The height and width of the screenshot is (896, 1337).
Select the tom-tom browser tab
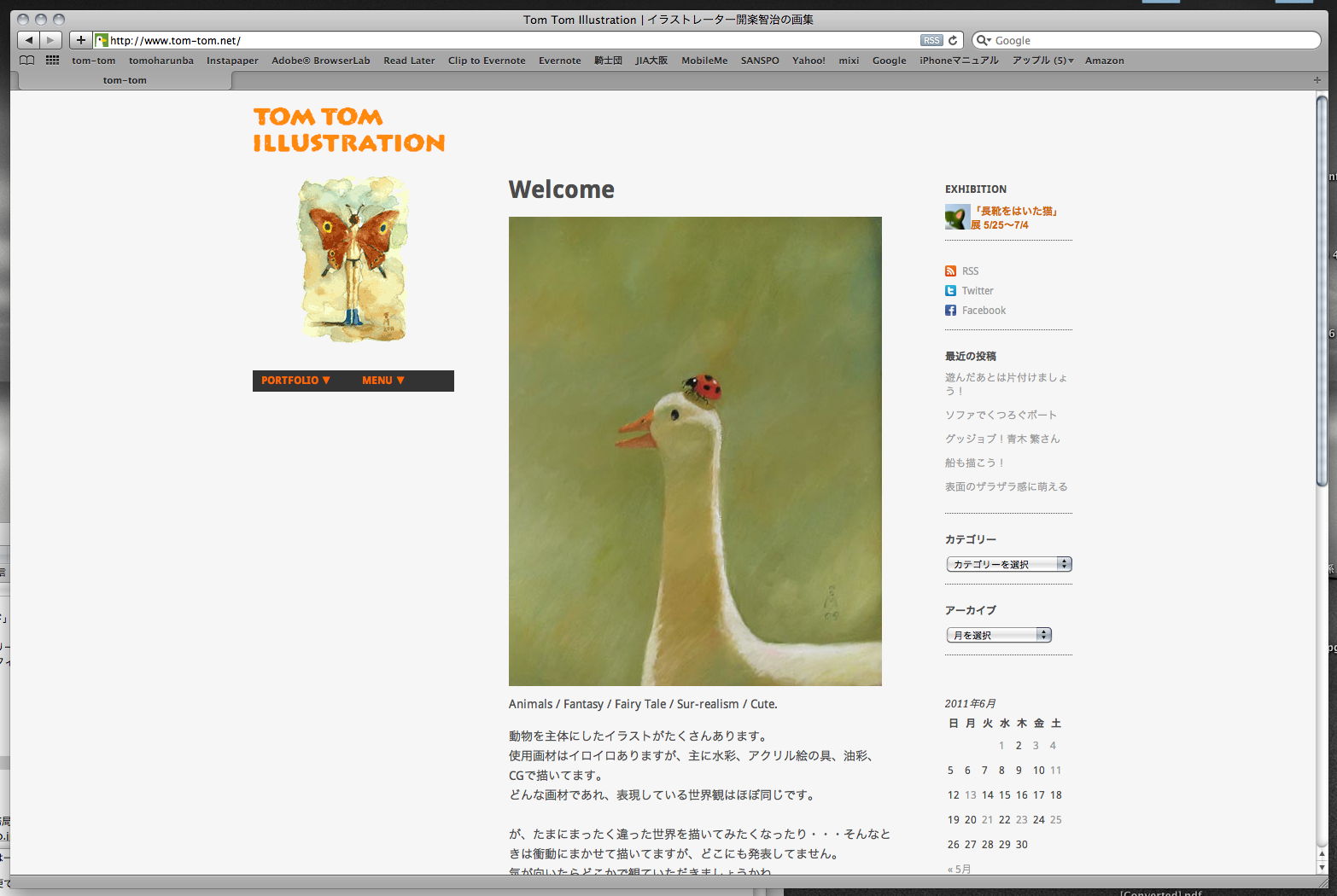coord(125,80)
